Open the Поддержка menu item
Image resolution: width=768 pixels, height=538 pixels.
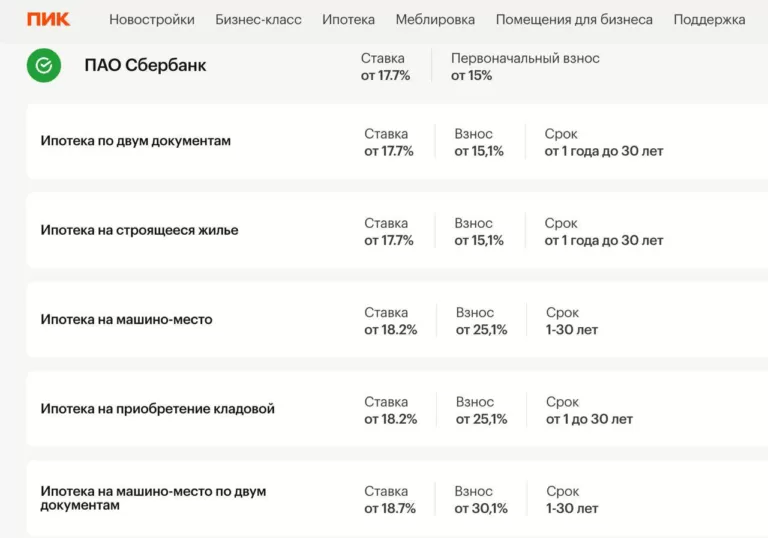(709, 20)
